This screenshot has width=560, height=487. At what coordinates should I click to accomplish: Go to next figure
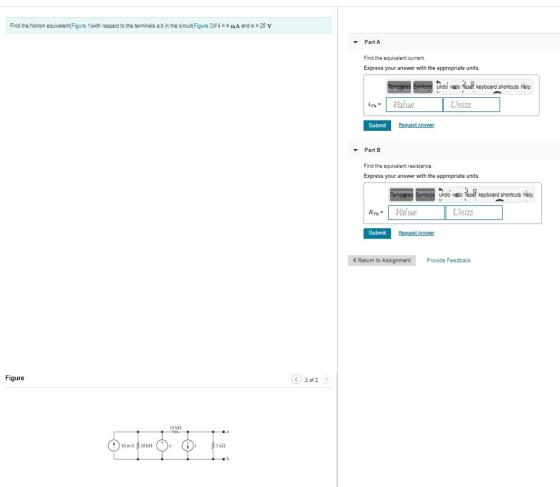[326, 379]
